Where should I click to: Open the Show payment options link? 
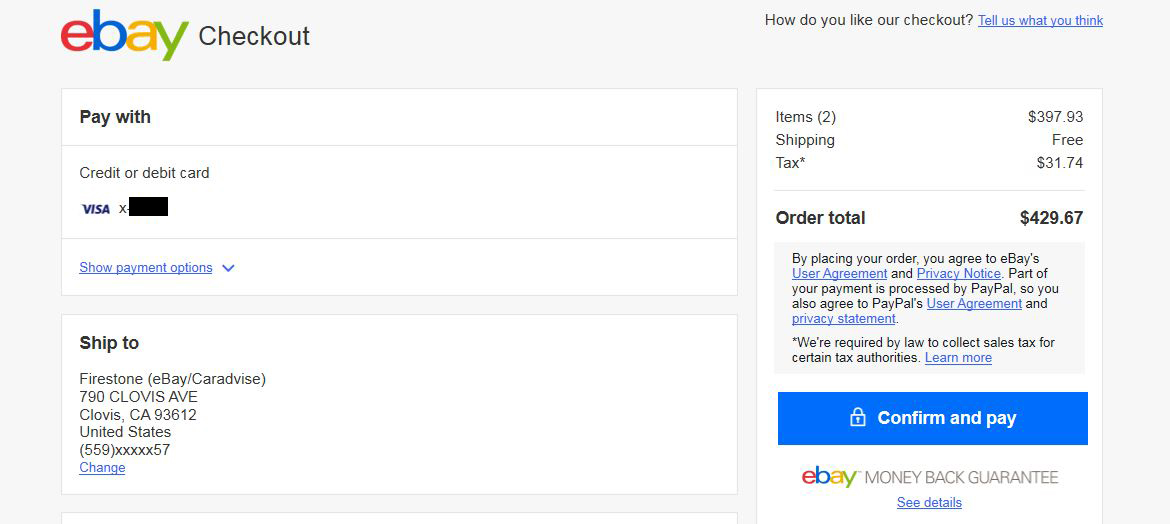pyautogui.click(x=146, y=267)
